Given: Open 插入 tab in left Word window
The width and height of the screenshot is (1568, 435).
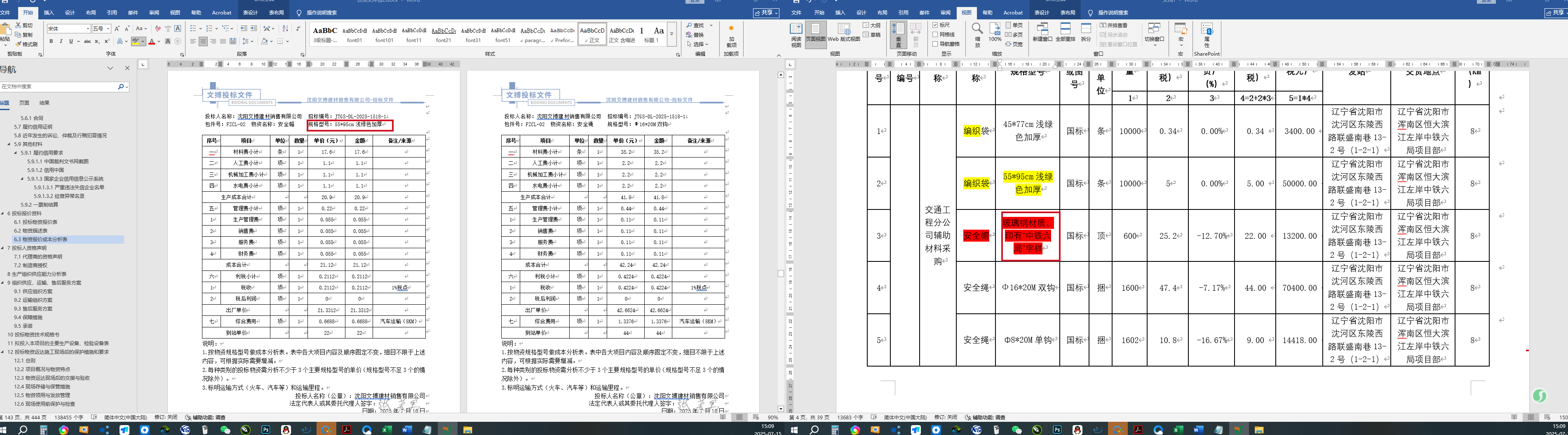Looking at the screenshot, I should click(49, 13).
